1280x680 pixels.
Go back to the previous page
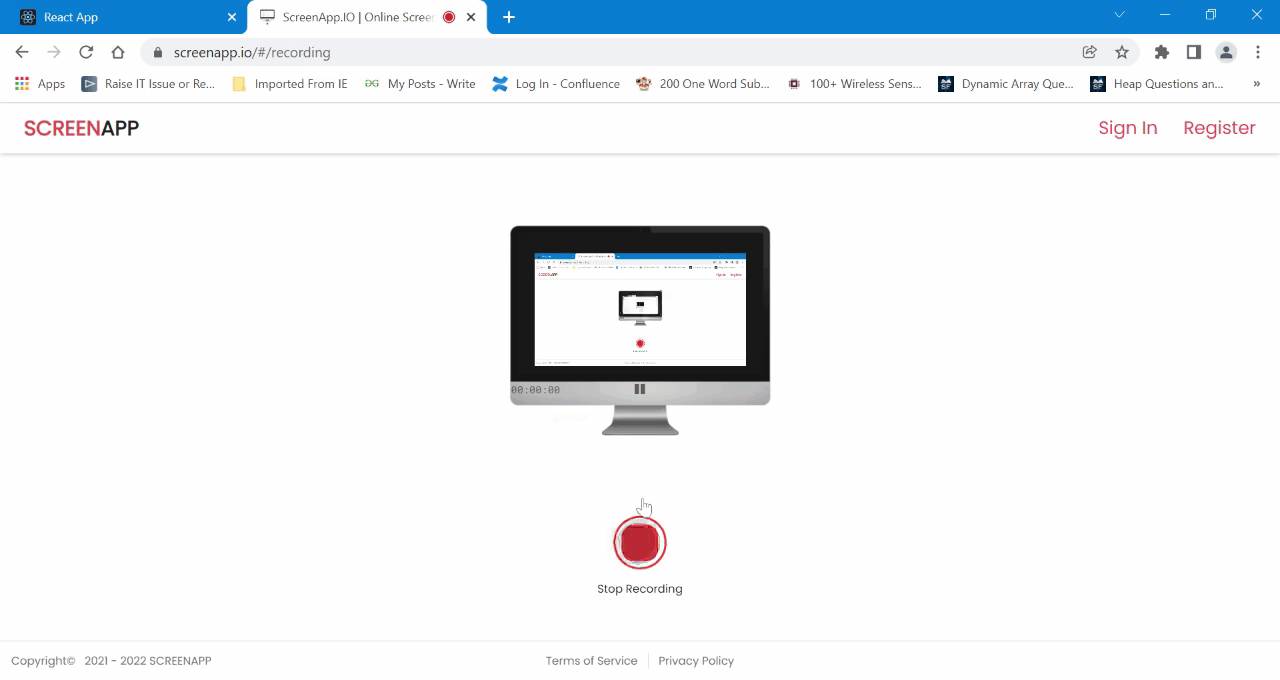coord(22,52)
